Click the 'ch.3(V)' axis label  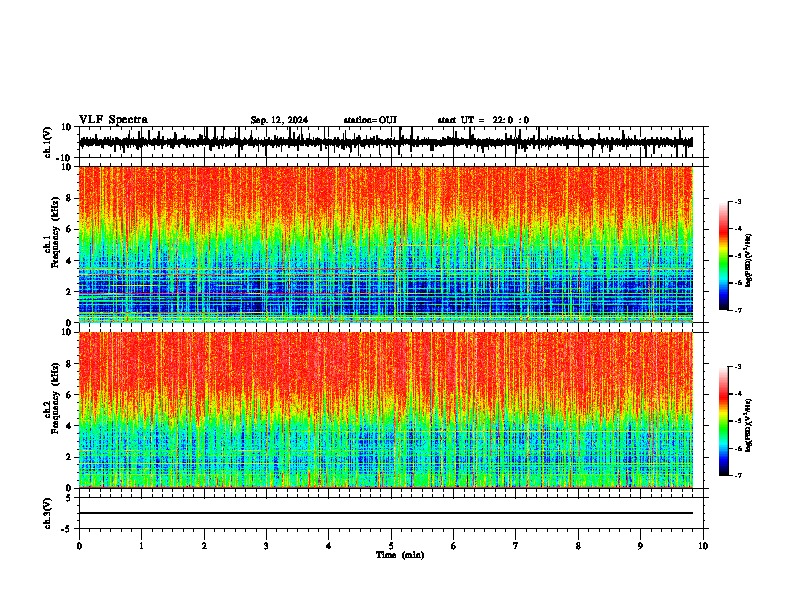pyautogui.click(x=48, y=513)
